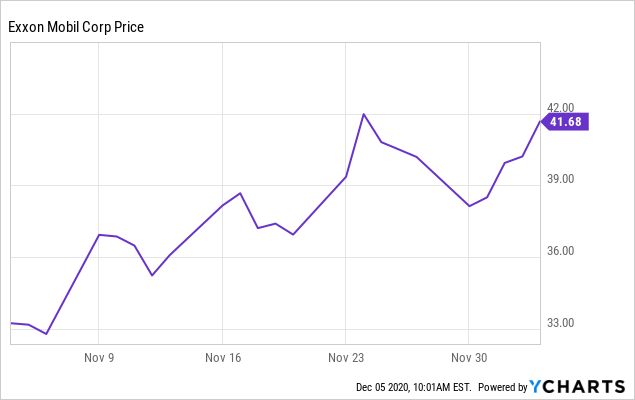
Task: Click the purple 41.68 price tag
Action: coord(566,122)
